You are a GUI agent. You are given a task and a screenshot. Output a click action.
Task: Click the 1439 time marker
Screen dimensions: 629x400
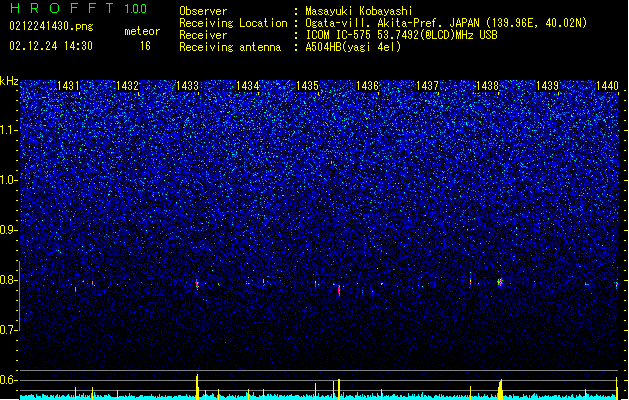pos(548,86)
